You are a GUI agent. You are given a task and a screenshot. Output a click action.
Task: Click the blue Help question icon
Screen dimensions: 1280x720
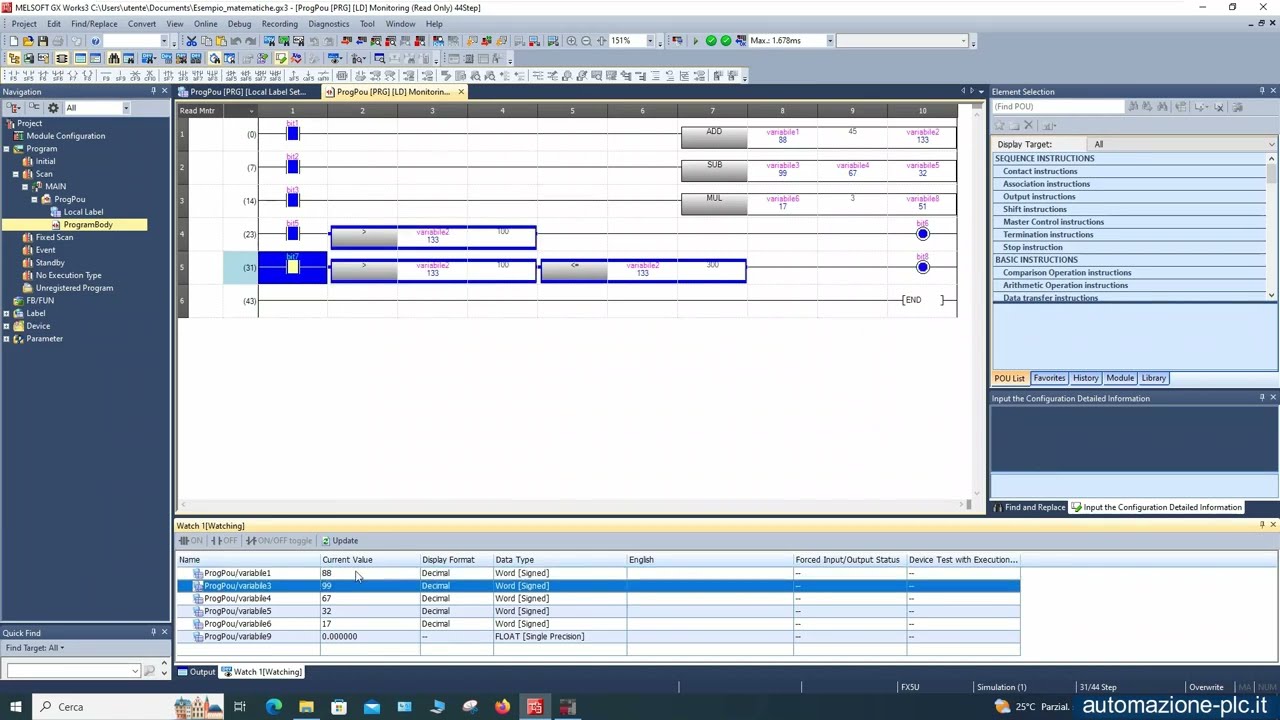pos(95,41)
